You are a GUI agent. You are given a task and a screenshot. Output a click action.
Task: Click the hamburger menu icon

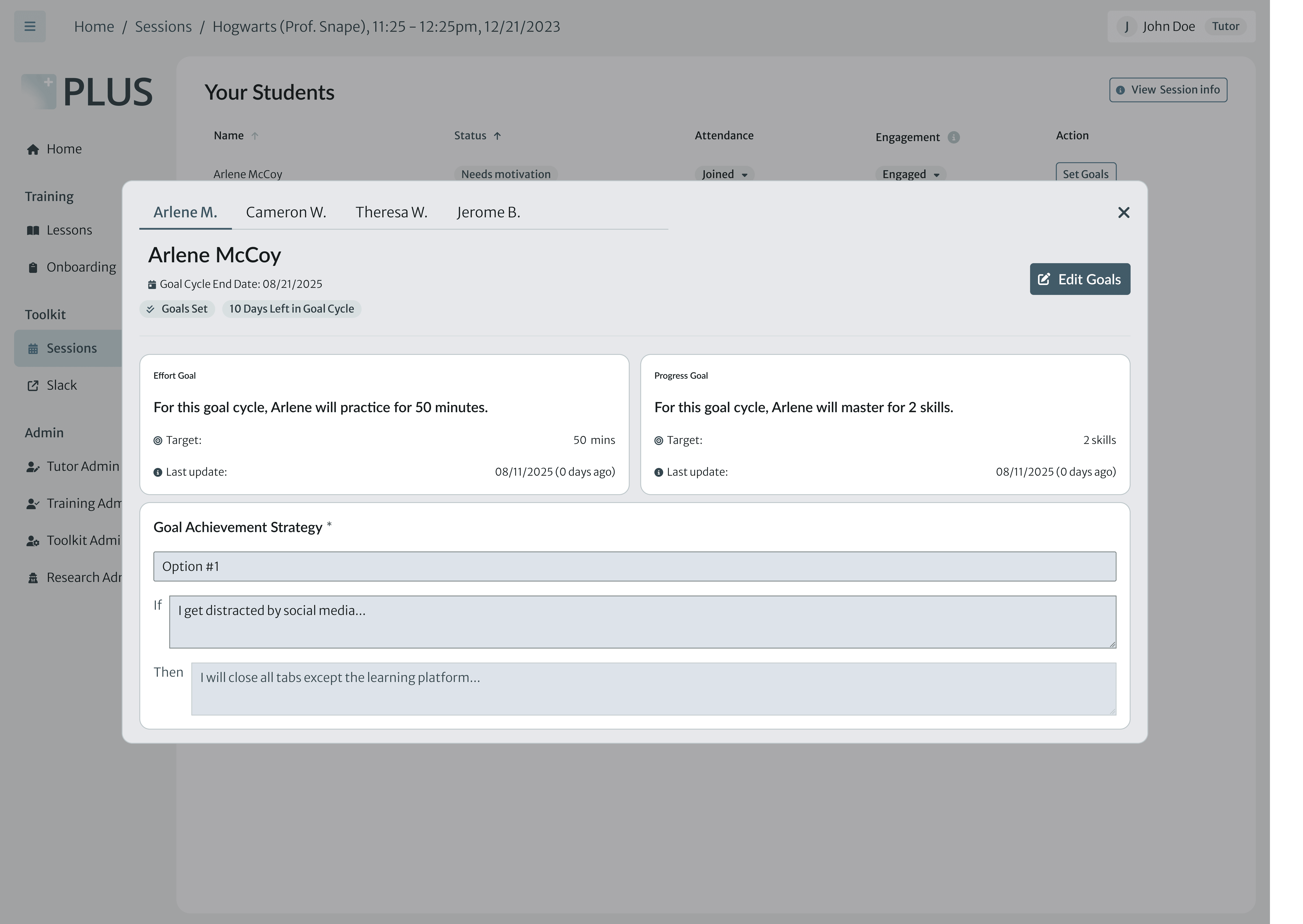click(30, 27)
